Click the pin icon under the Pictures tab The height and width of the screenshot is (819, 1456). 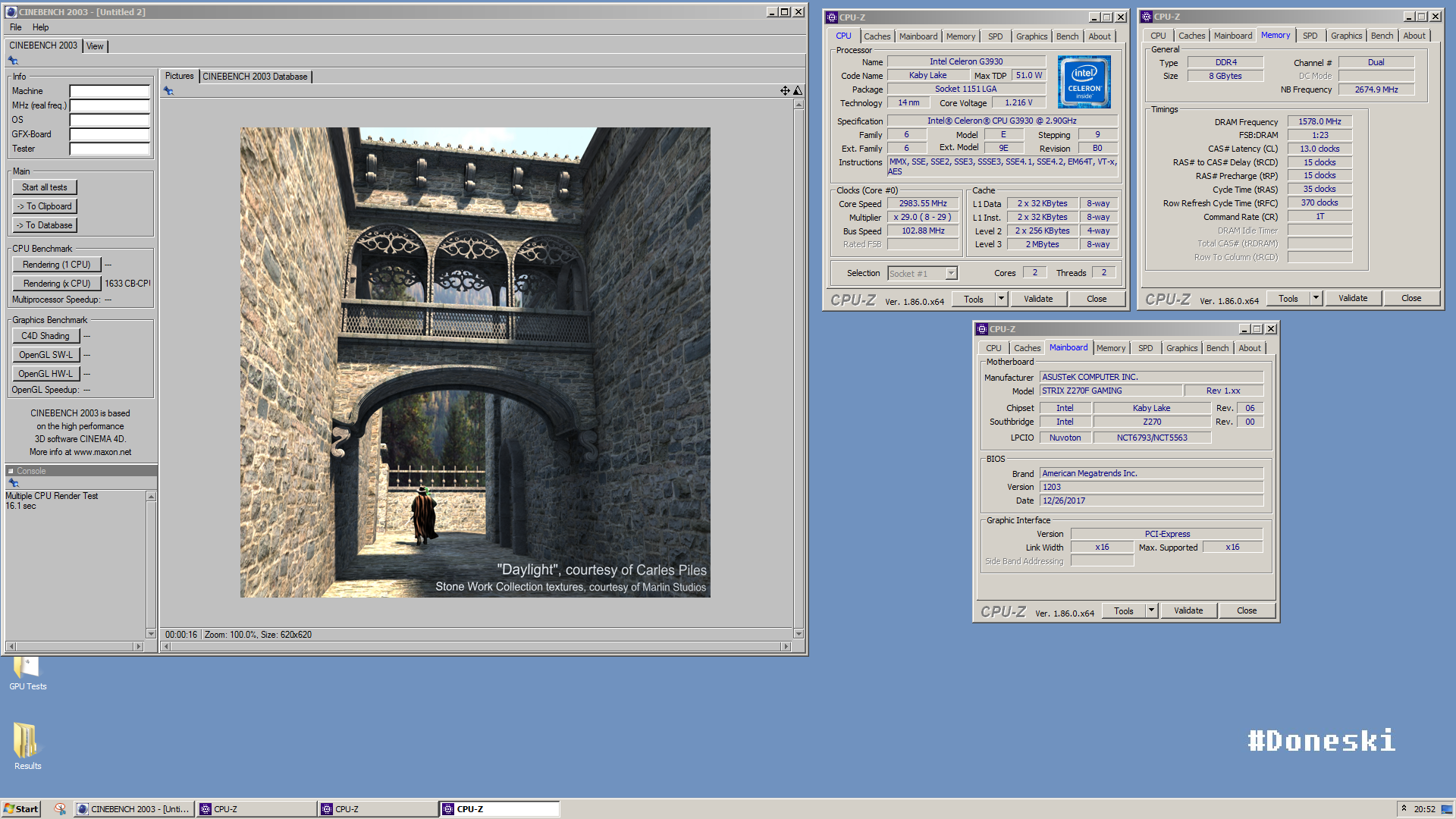(x=168, y=91)
